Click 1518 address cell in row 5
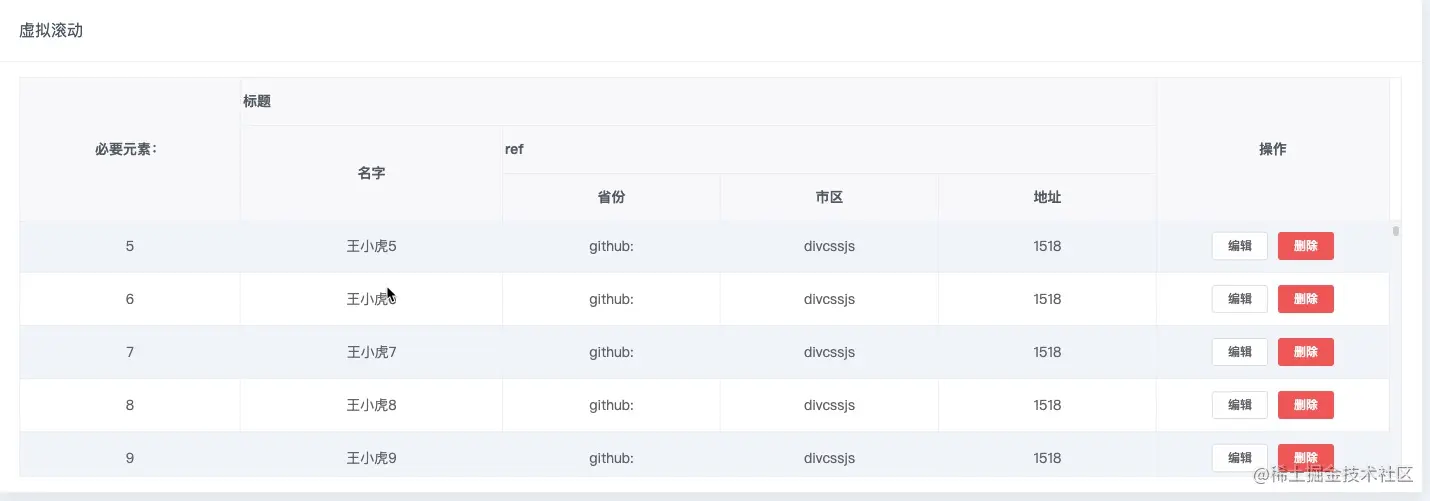This screenshot has height=501, width=1430. 1048,246
